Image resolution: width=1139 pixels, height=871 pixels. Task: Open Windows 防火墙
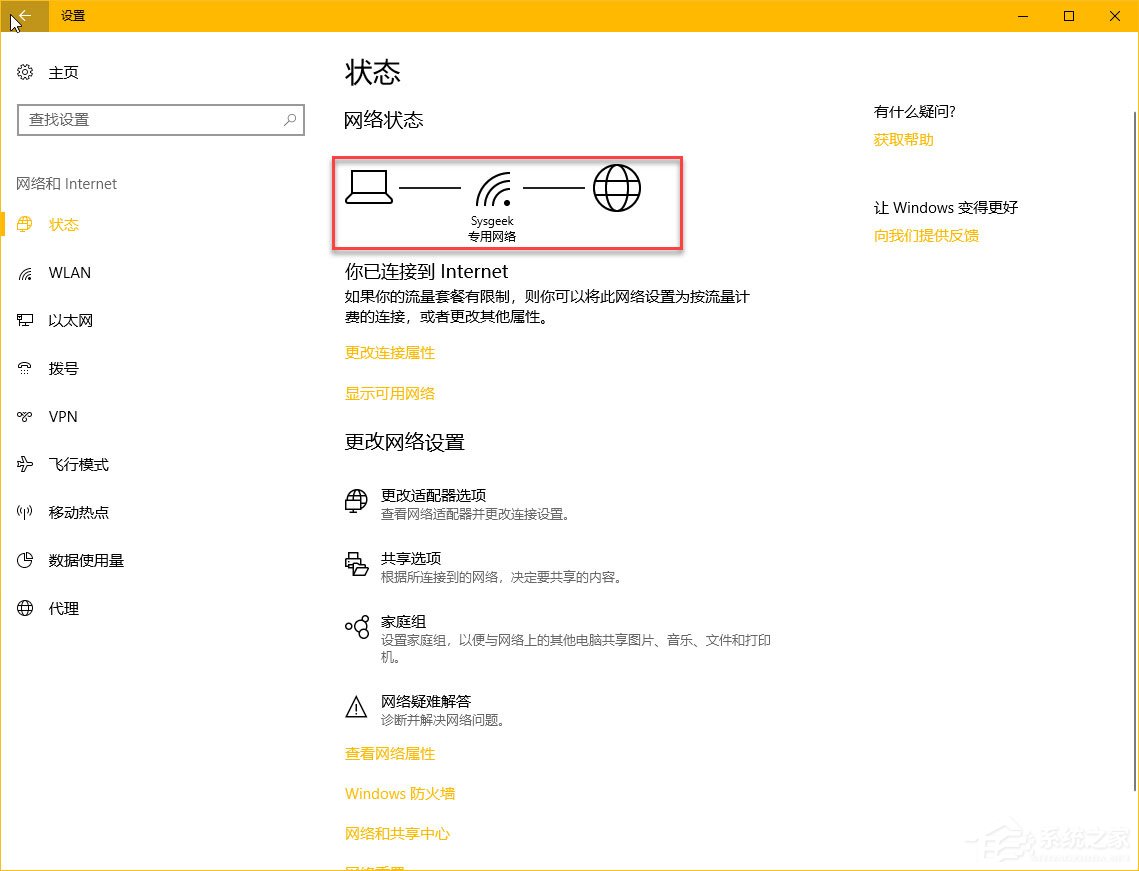click(399, 793)
